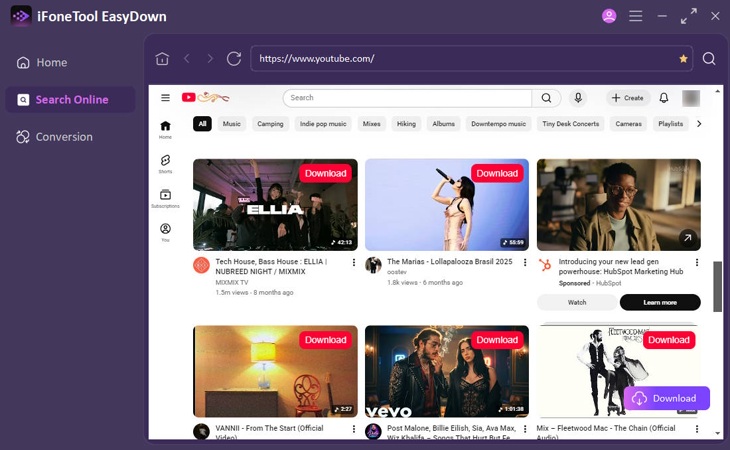This screenshot has height=450, width=730.
Task: Click scrollbar up arrow
Action: point(717,90)
